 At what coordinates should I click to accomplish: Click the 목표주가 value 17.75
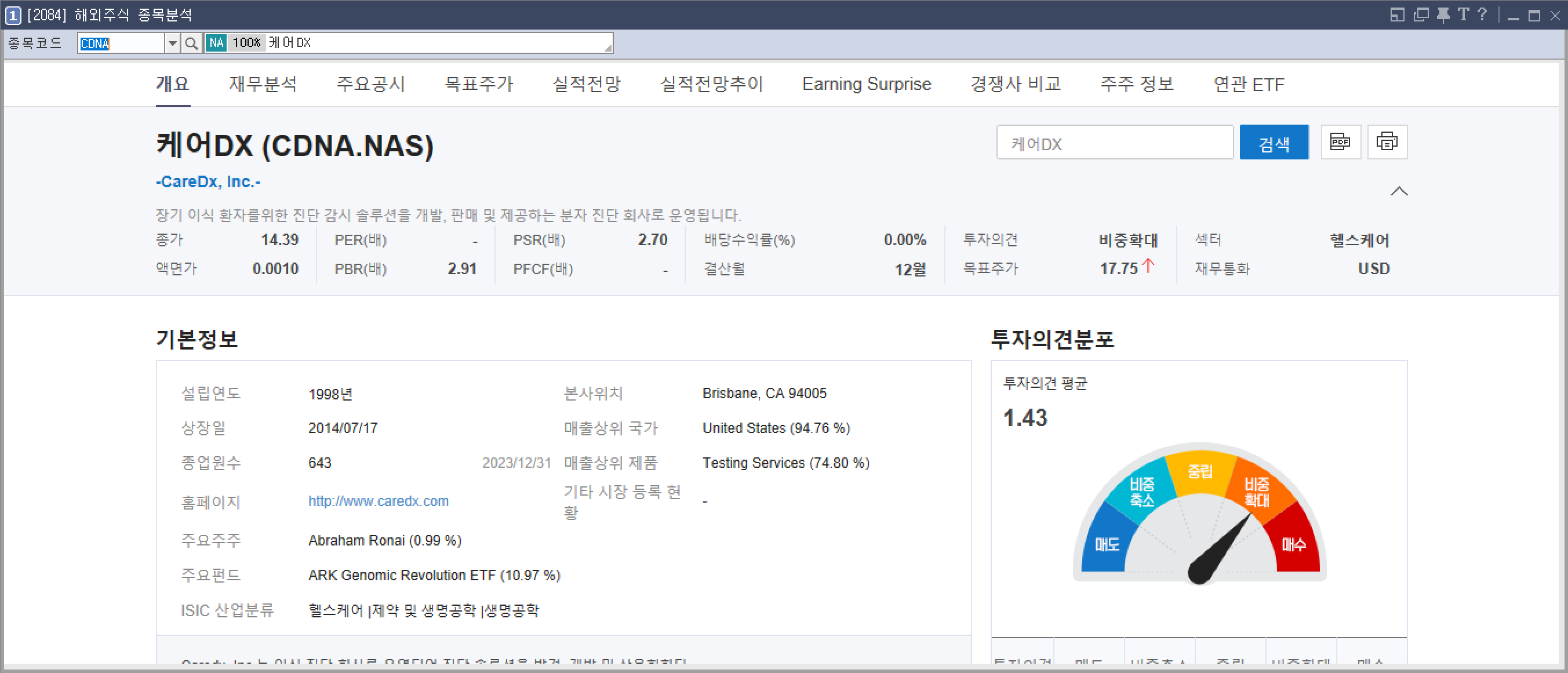pos(1118,268)
